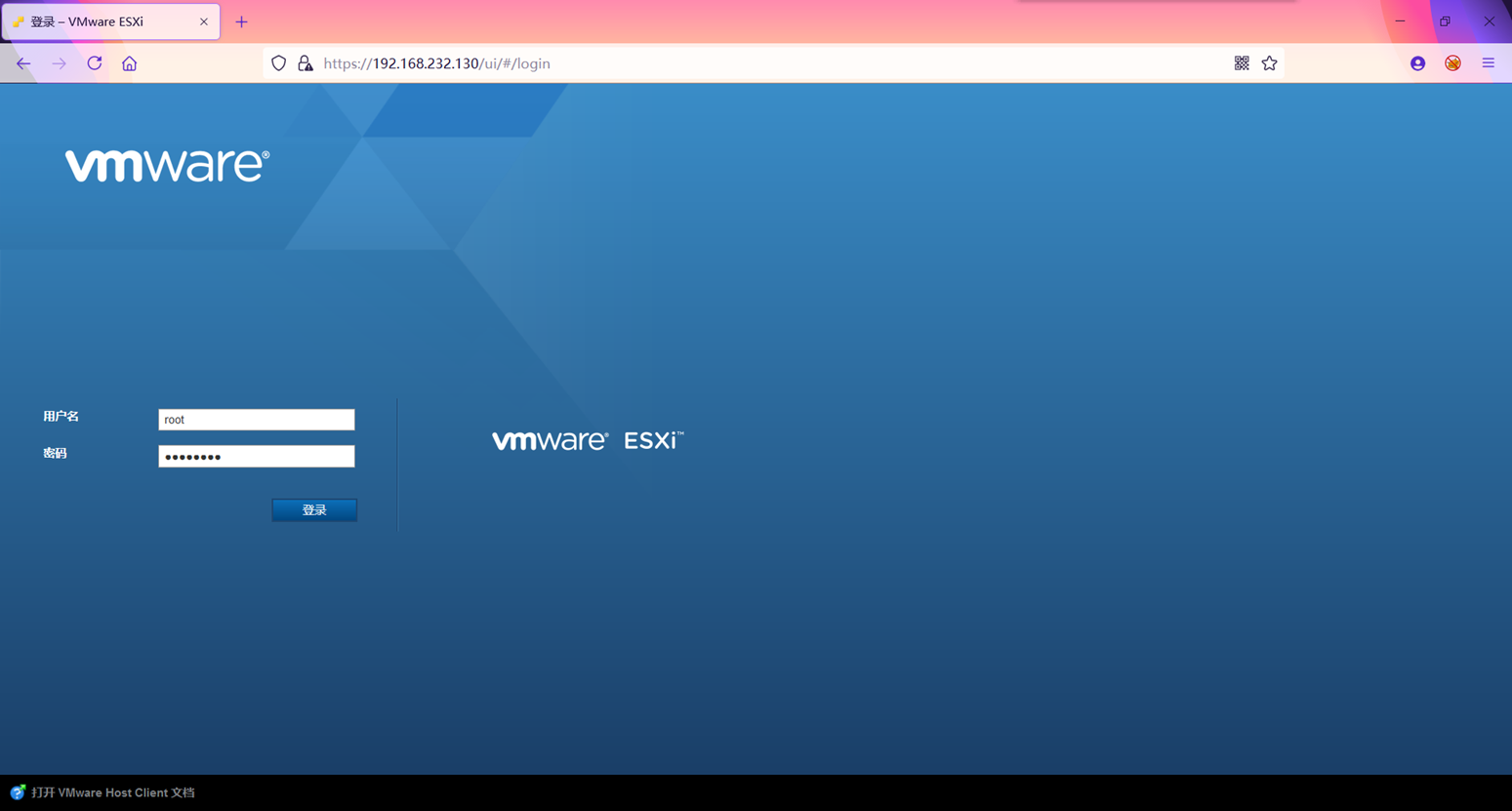The width and height of the screenshot is (1512, 811).
Task: Click the help icon beside Host Client docs
Action: point(18,791)
